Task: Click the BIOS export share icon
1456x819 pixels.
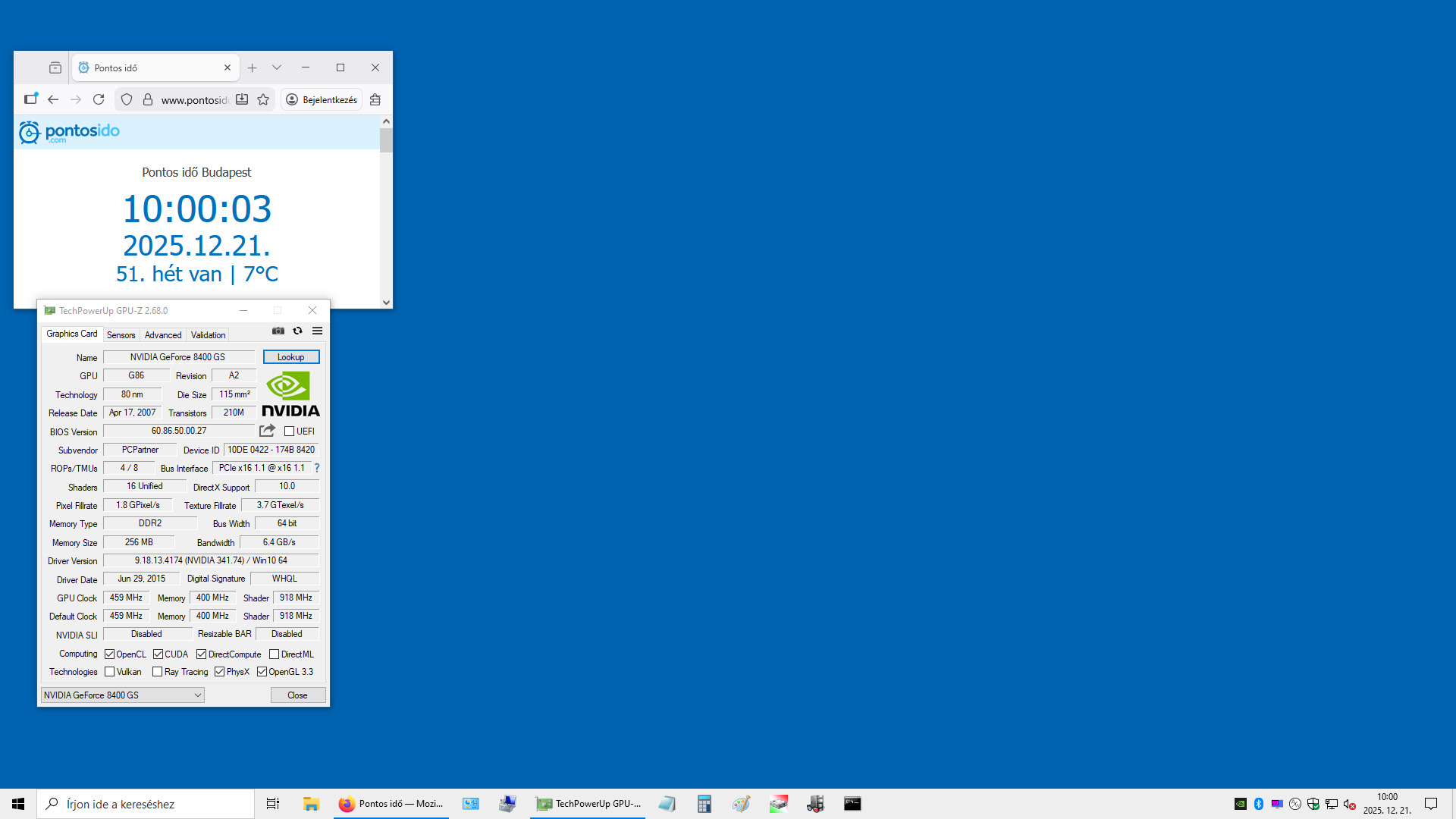Action: 267,431
